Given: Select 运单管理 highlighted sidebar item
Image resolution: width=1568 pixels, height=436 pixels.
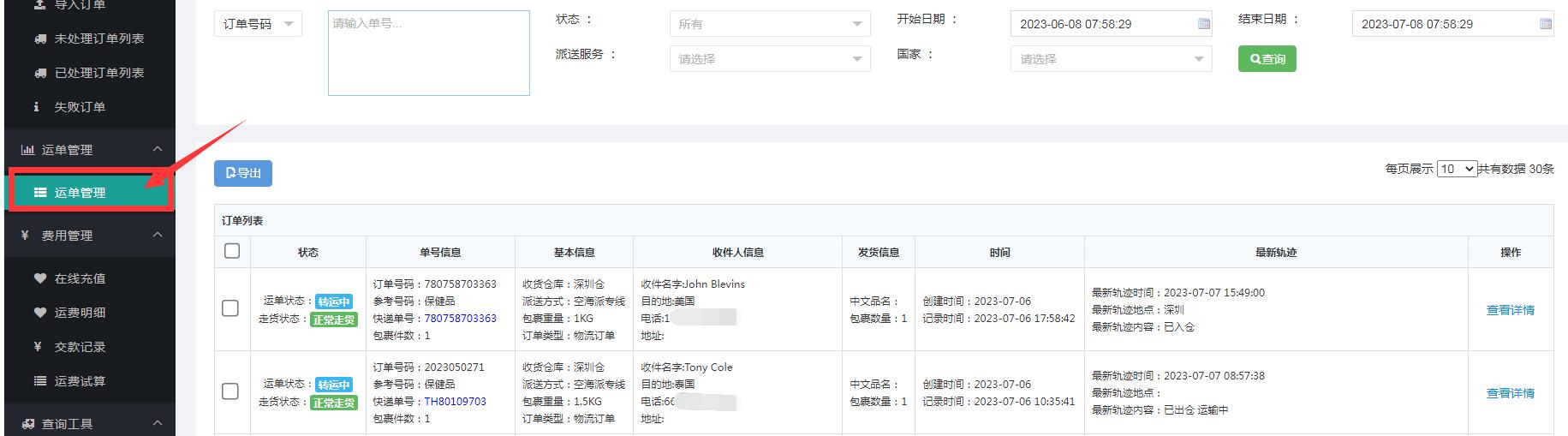Looking at the screenshot, I should click(80, 193).
